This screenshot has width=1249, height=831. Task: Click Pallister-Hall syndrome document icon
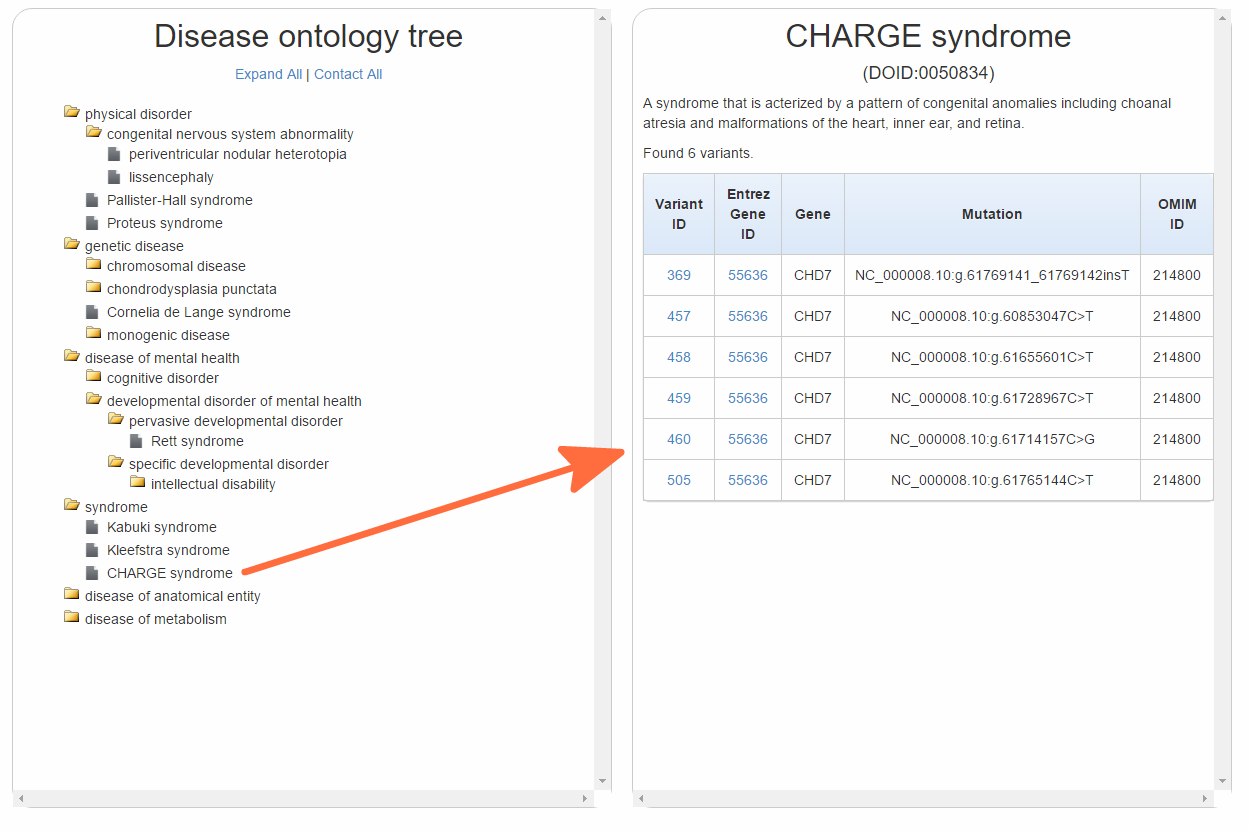92,200
